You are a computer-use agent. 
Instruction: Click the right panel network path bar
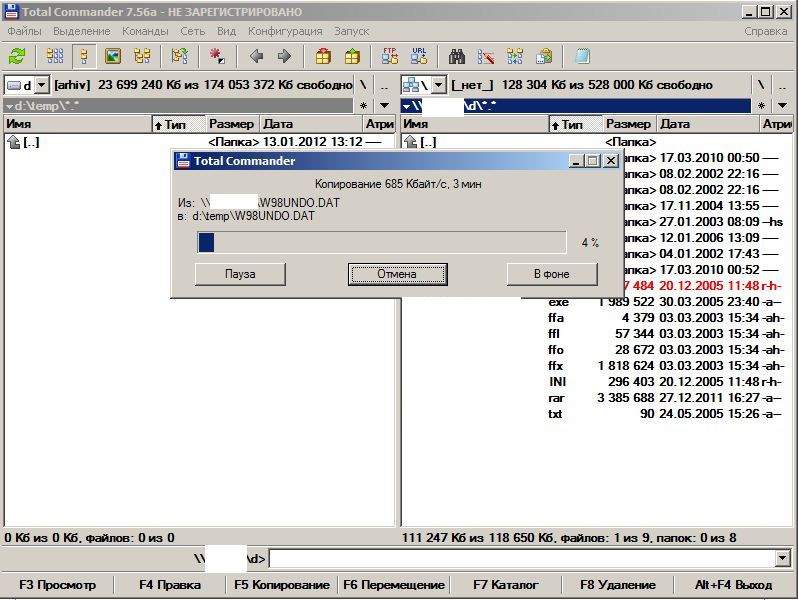coord(576,105)
